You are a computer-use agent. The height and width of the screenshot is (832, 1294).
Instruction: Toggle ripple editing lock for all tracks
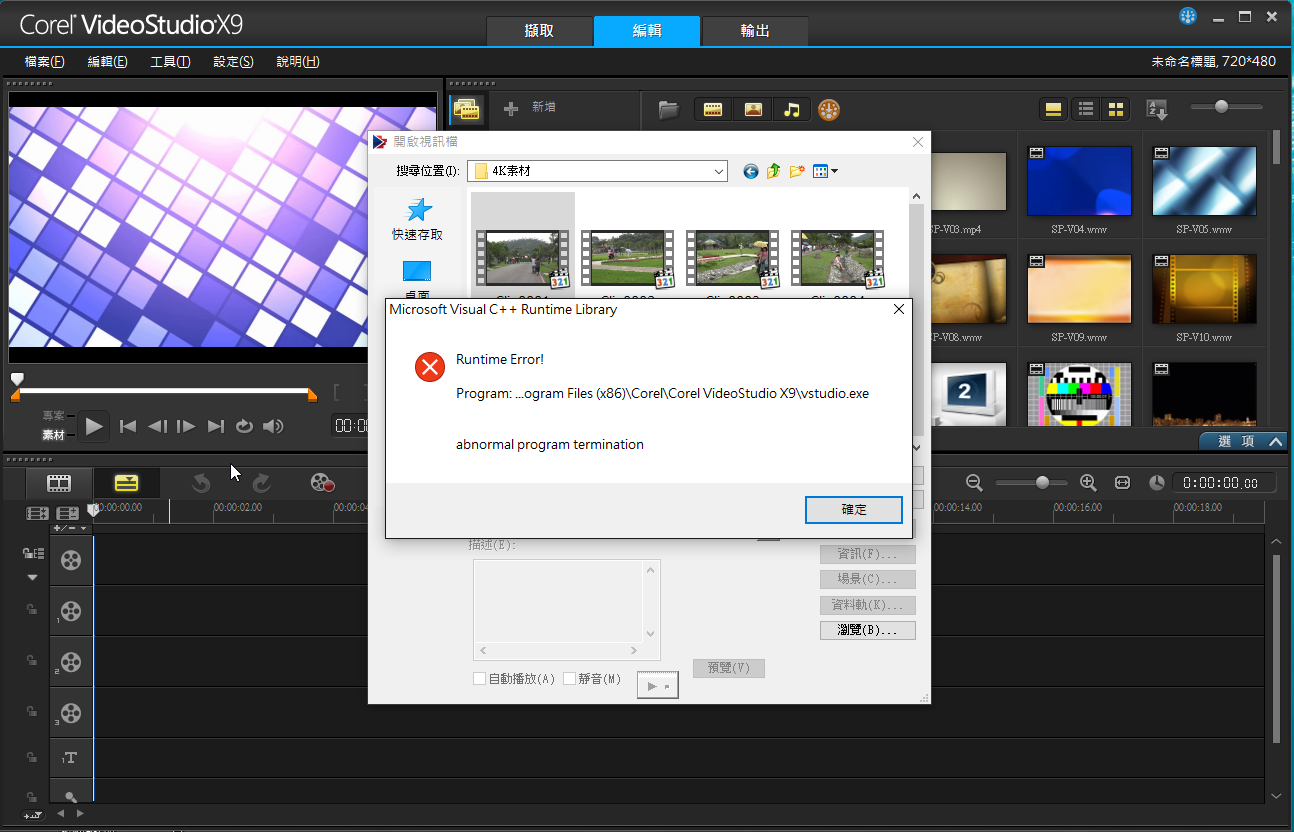32,553
